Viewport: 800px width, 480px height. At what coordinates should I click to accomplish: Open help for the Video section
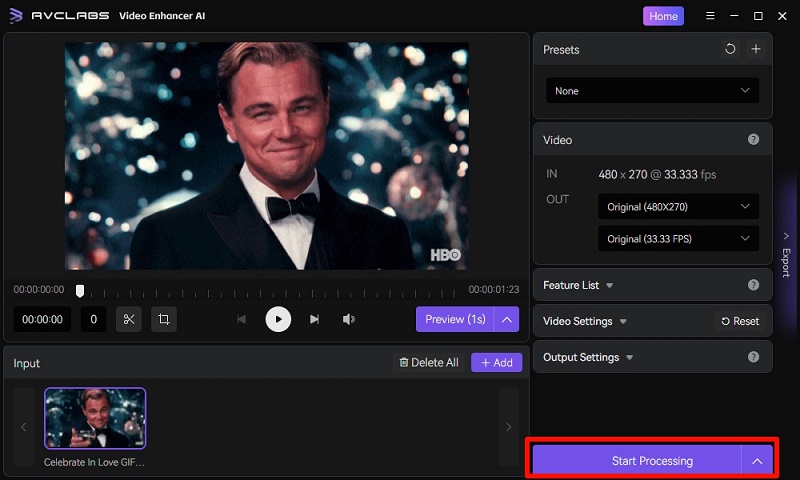pyautogui.click(x=753, y=140)
